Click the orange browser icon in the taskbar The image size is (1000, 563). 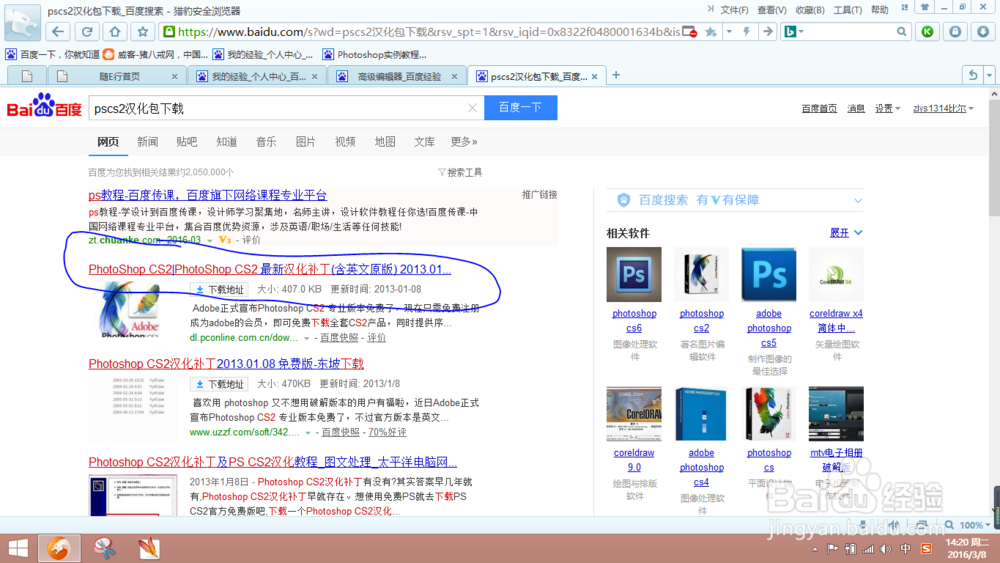[59, 548]
